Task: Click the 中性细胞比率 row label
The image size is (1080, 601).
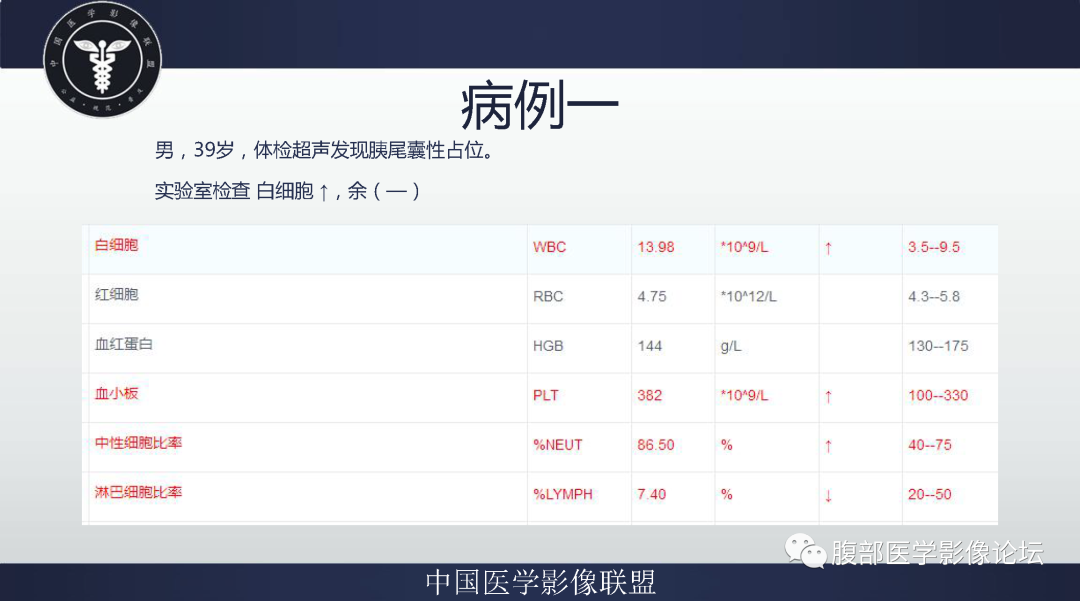Action: tap(138, 443)
